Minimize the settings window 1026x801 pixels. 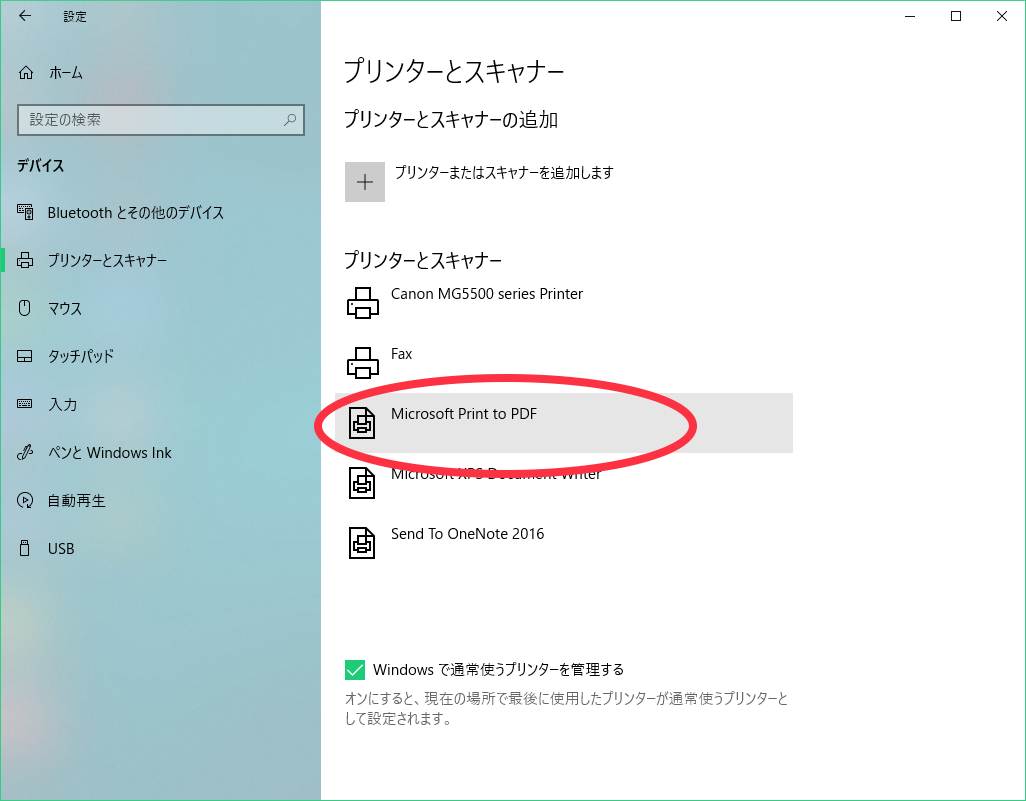coord(910,16)
